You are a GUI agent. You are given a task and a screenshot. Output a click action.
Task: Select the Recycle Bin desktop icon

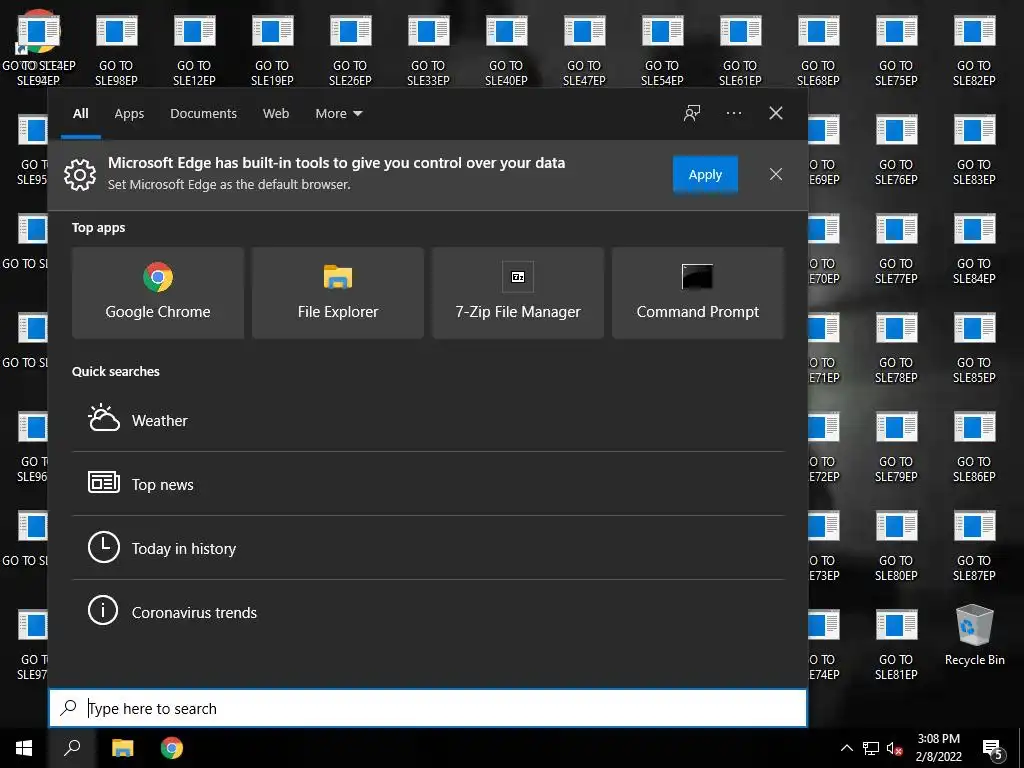tap(974, 635)
